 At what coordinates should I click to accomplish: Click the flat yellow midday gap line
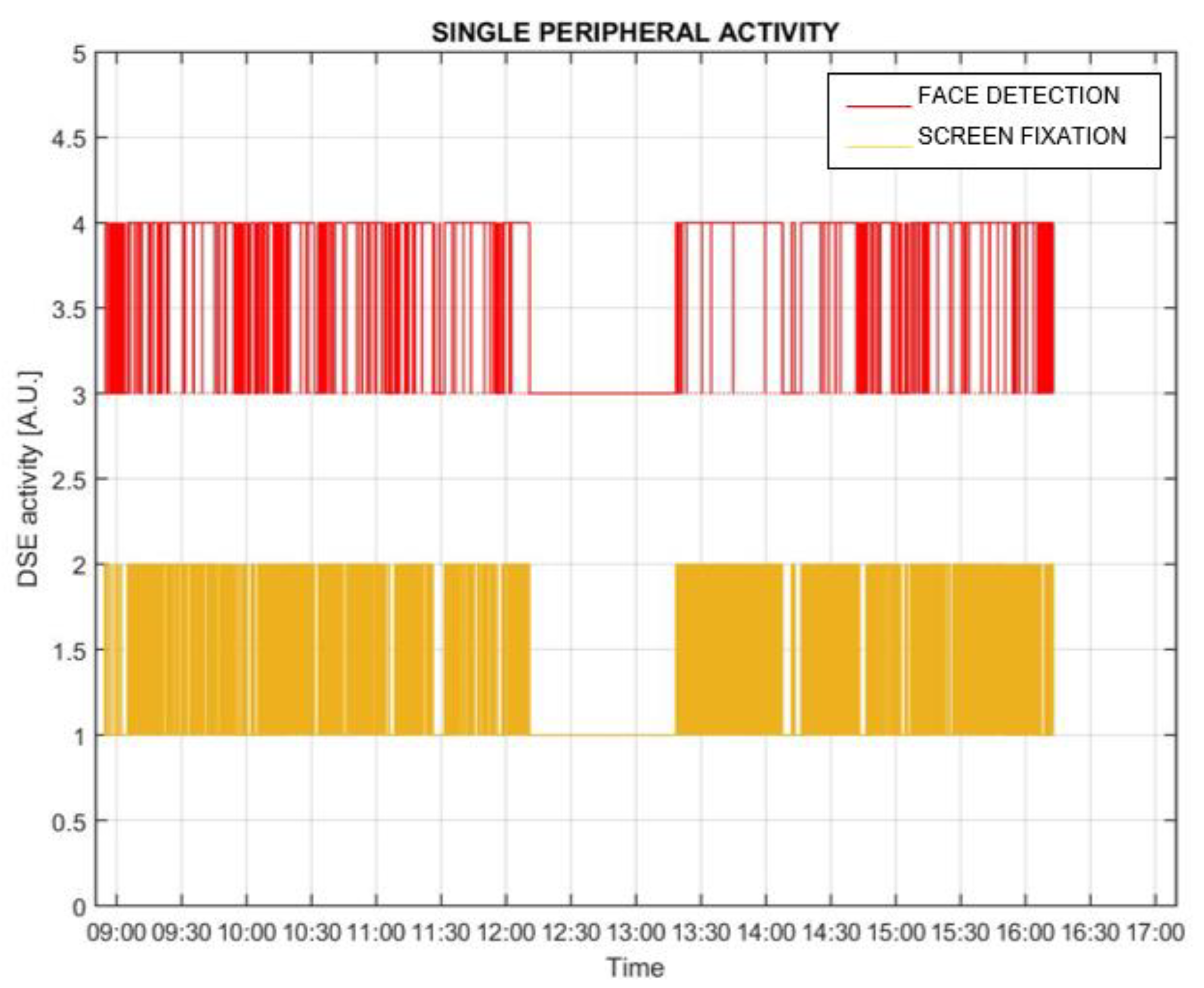pos(603,735)
